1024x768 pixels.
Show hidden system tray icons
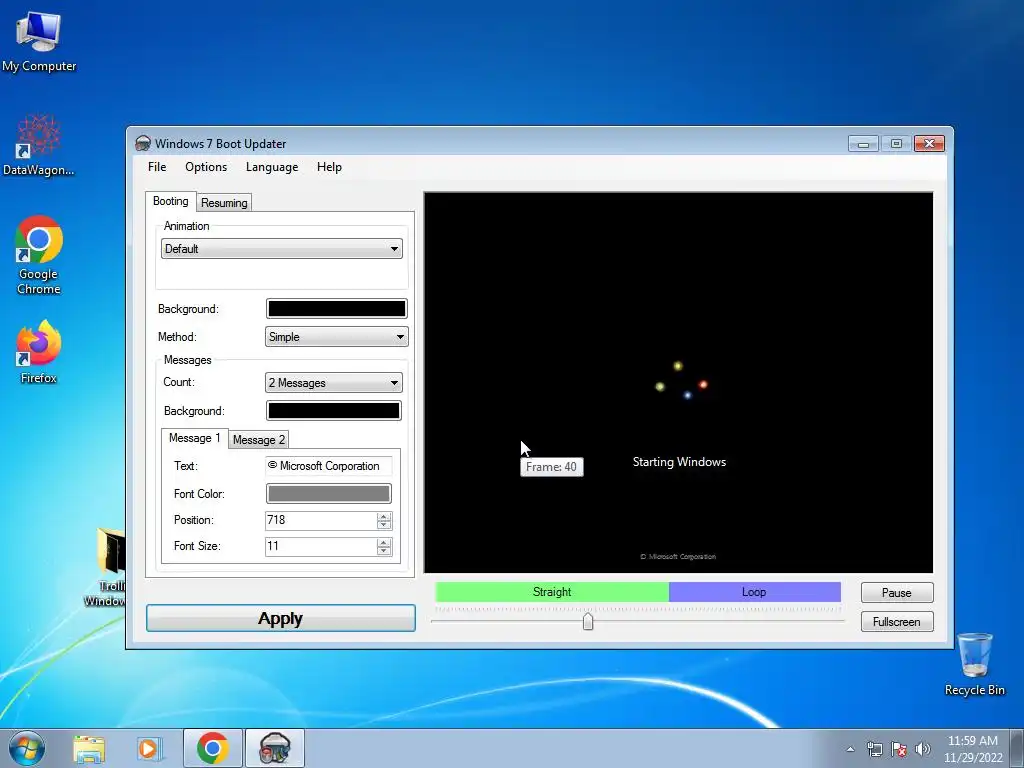coord(850,749)
